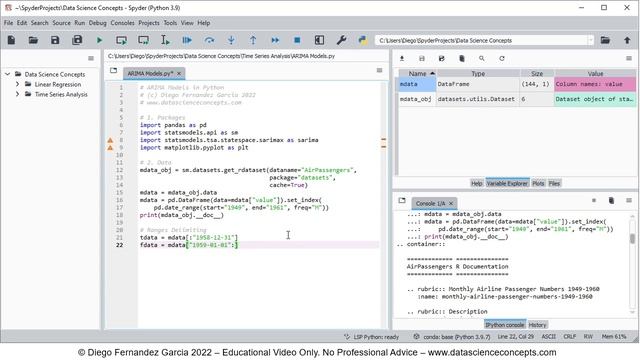Select mdata_obj variable row
This screenshot has height=360, width=640.
tap(517, 99)
